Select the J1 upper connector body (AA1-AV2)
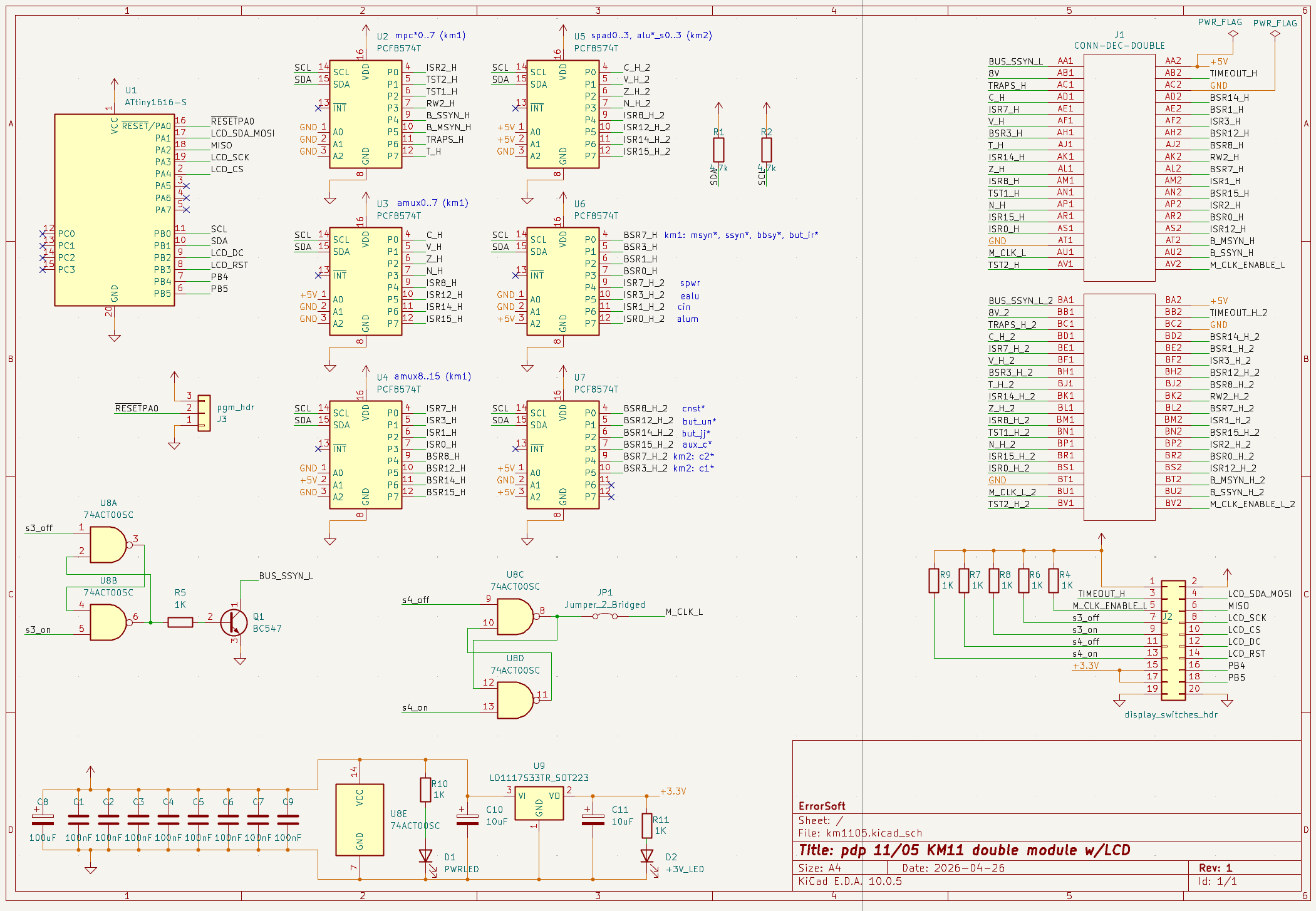The height and width of the screenshot is (911, 1316). click(x=1119, y=168)
